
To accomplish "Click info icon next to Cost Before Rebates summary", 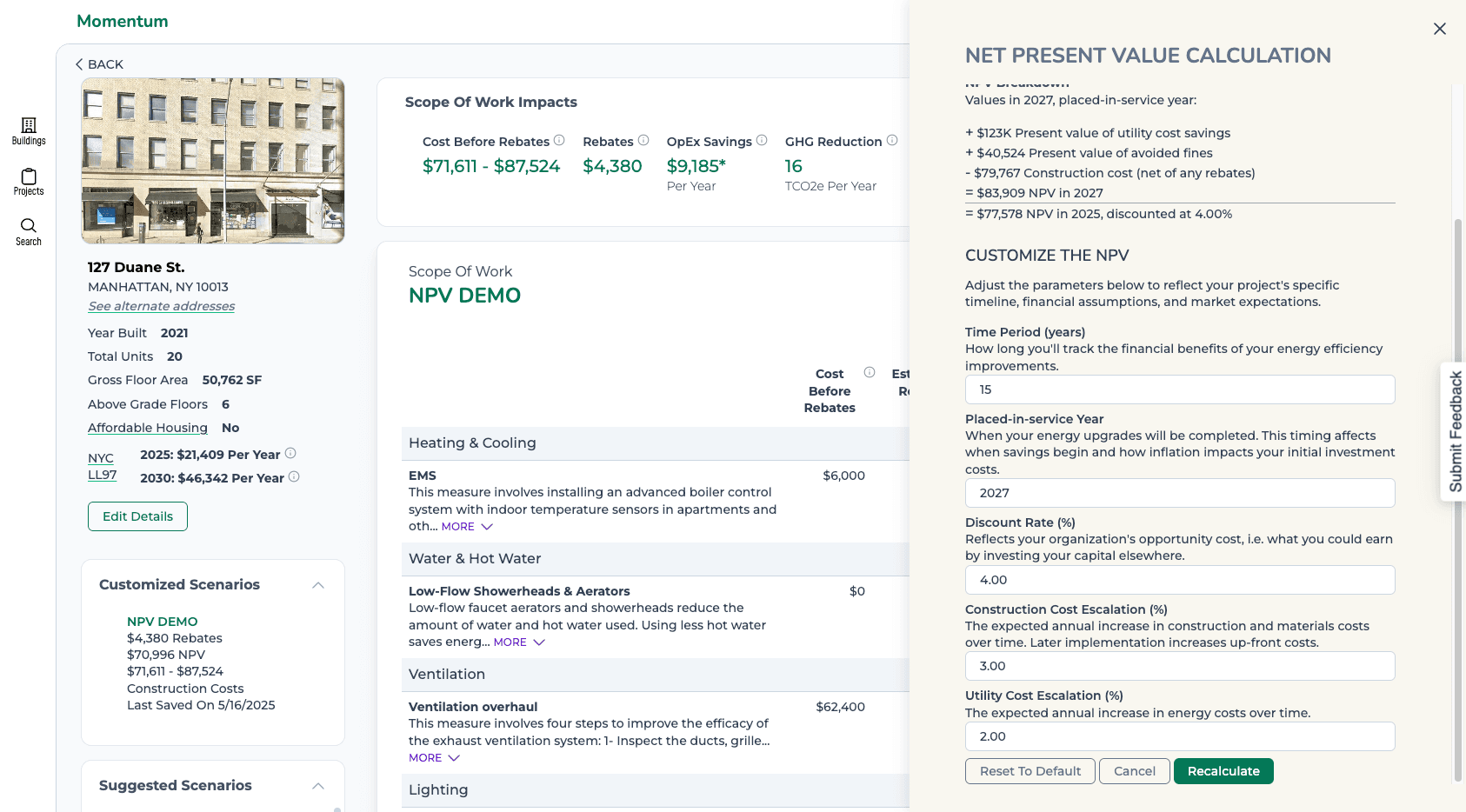I will point(559,140).
